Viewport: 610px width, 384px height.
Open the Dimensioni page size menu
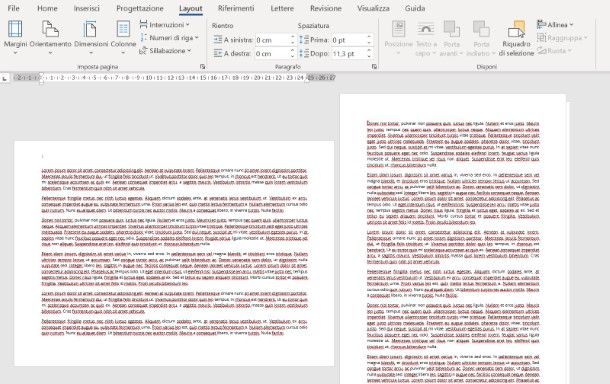click(x=91, y=38)
